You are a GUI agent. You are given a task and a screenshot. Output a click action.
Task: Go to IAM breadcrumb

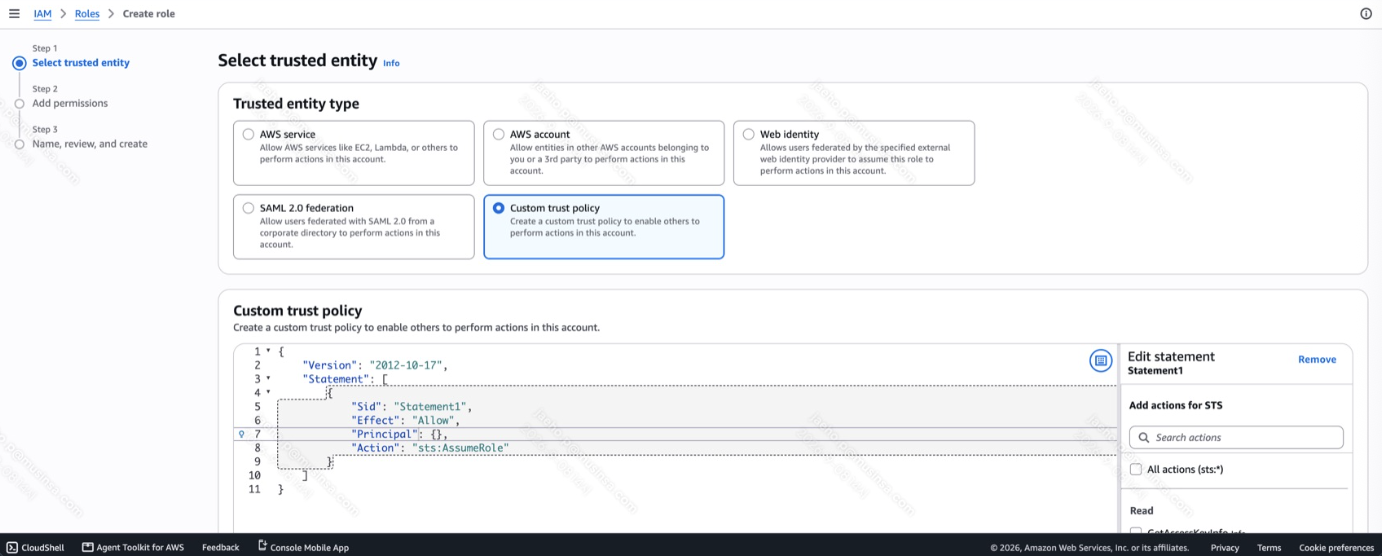42,14
